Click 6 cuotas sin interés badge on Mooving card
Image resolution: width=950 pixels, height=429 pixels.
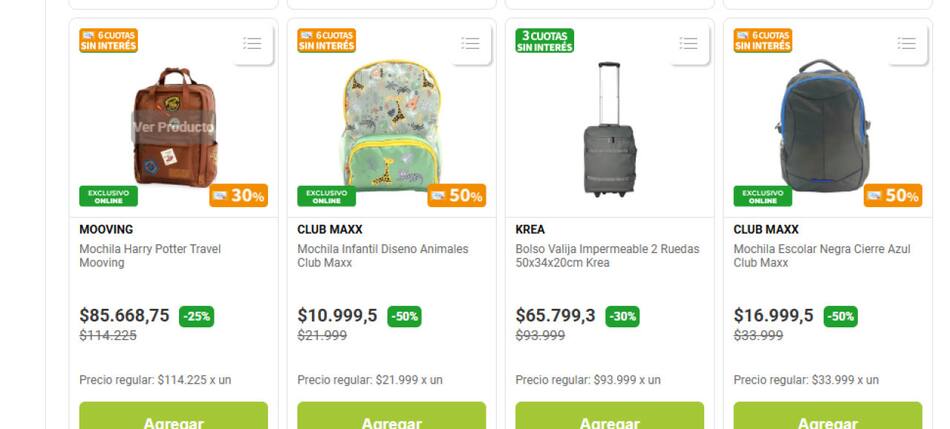[x=108, y=41]
